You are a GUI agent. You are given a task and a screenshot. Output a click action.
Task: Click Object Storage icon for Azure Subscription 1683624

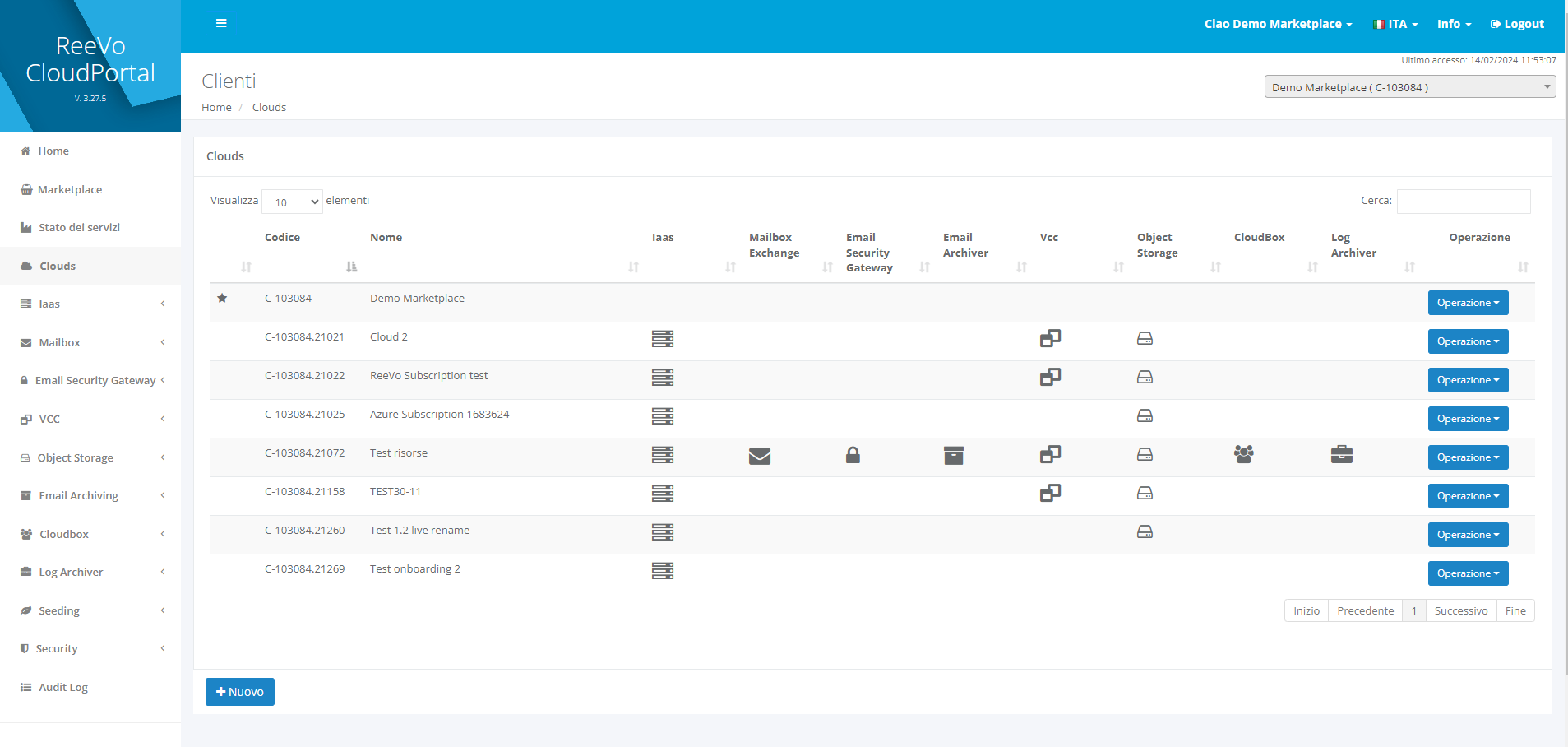click(x=1145, y=415)
